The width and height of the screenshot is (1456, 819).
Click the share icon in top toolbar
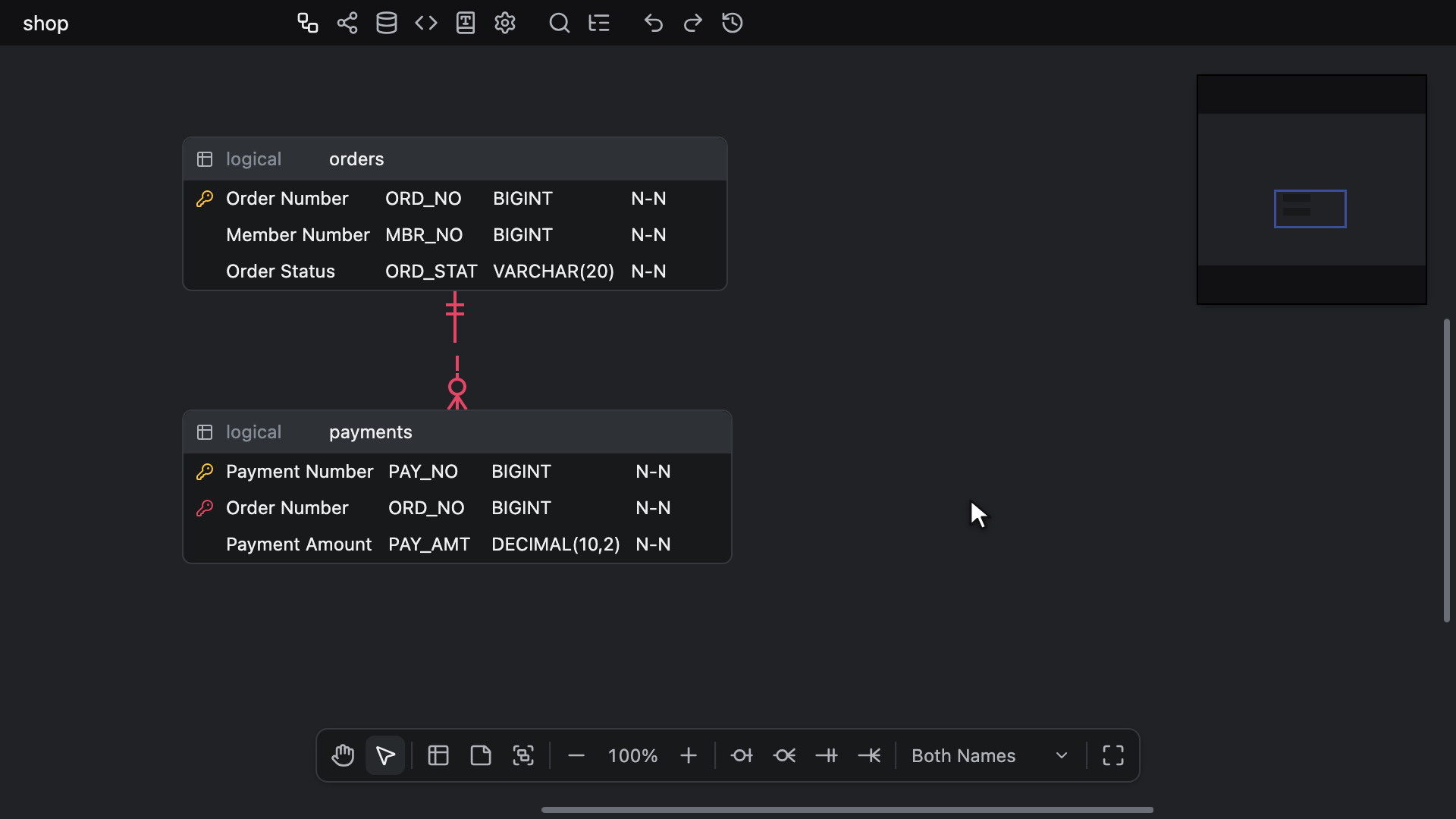click(x=347, y=23)
